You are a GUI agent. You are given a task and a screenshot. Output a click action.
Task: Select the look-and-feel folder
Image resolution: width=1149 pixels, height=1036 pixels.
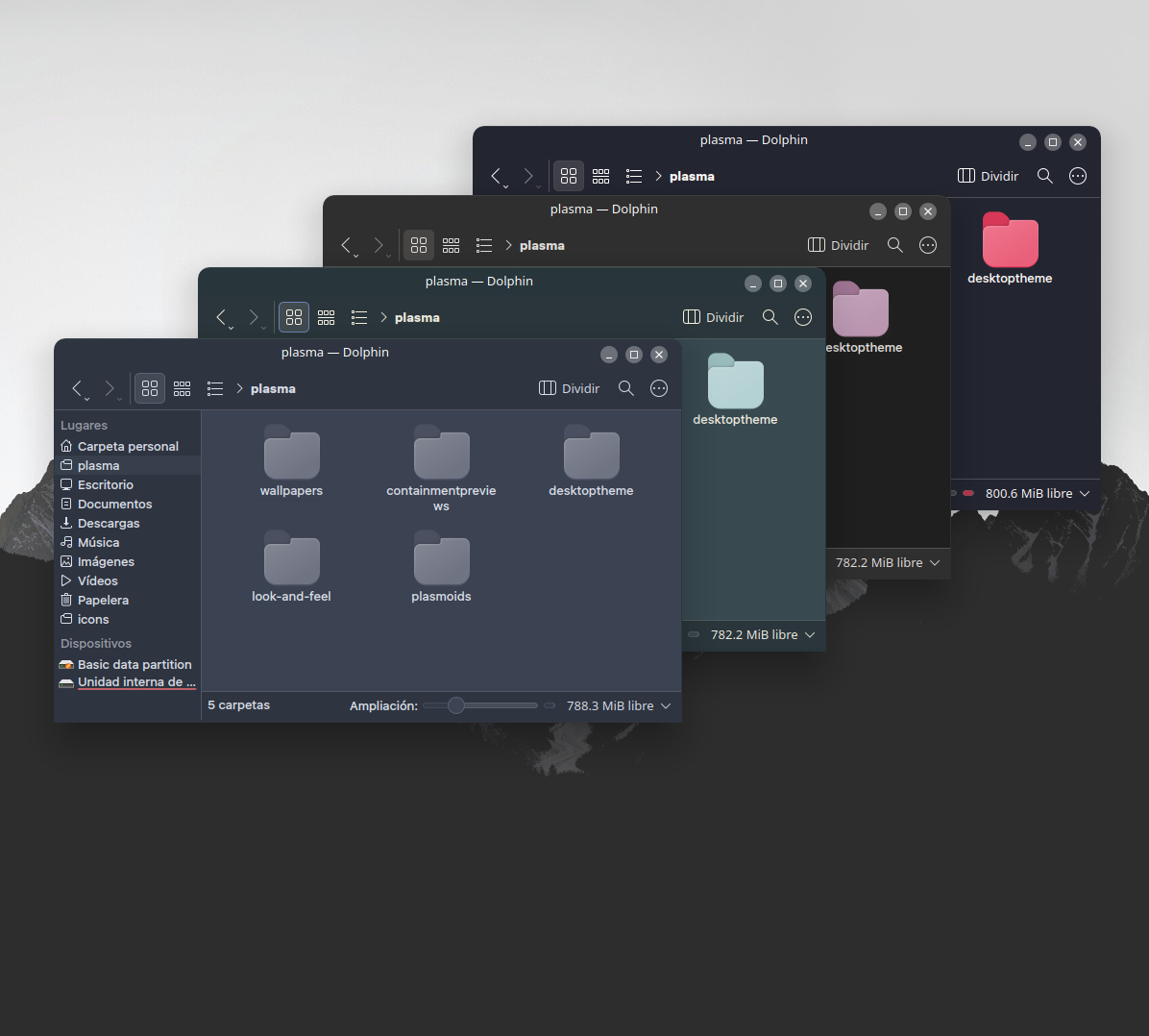coord(292,567)
